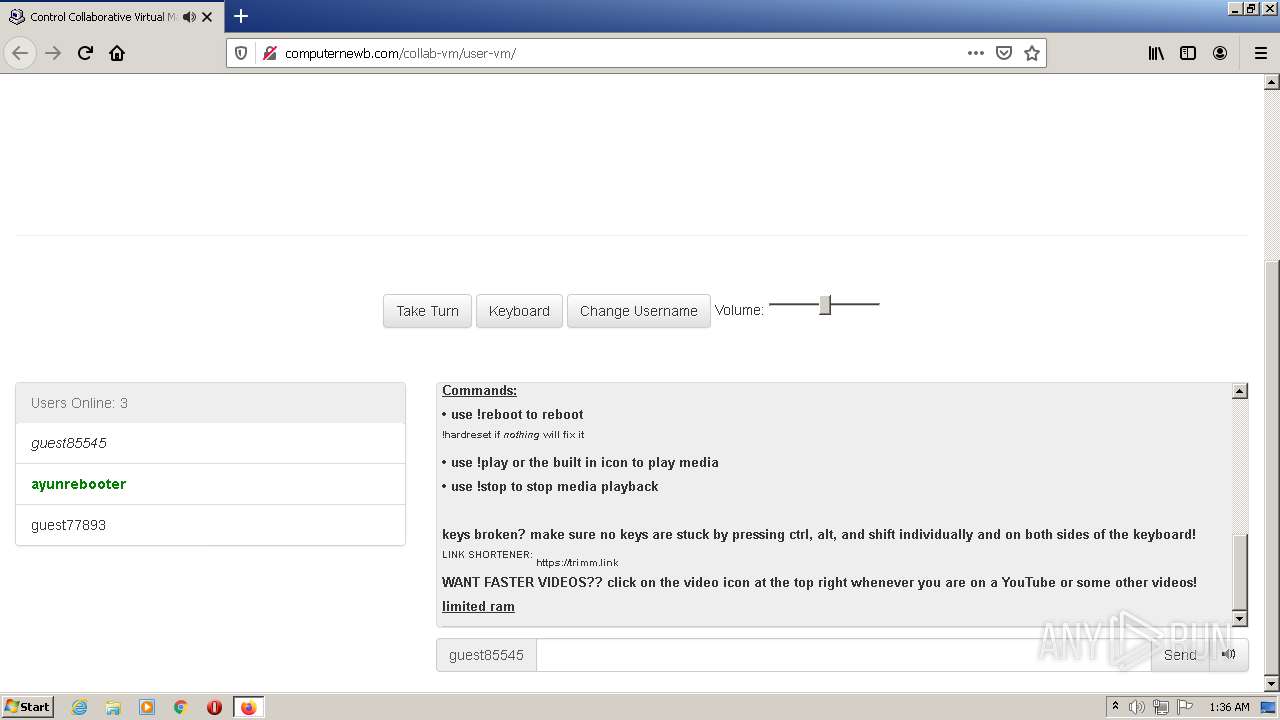
Task: Open Action Center flag icon
Action: (x=1185, y=707)
